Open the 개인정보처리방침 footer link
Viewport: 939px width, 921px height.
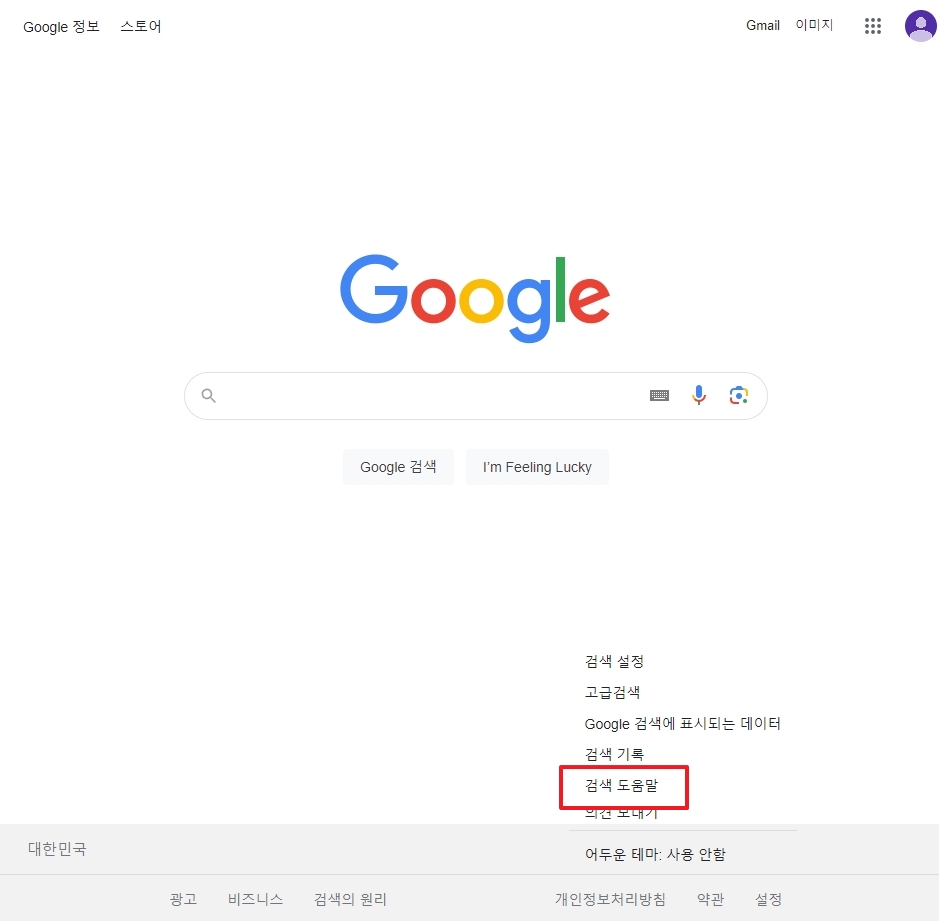point(610,899)
